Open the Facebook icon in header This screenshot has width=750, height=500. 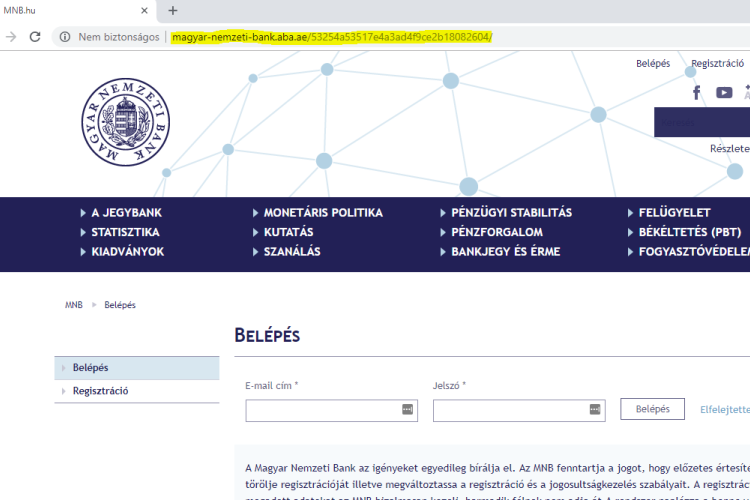[697, 93]
